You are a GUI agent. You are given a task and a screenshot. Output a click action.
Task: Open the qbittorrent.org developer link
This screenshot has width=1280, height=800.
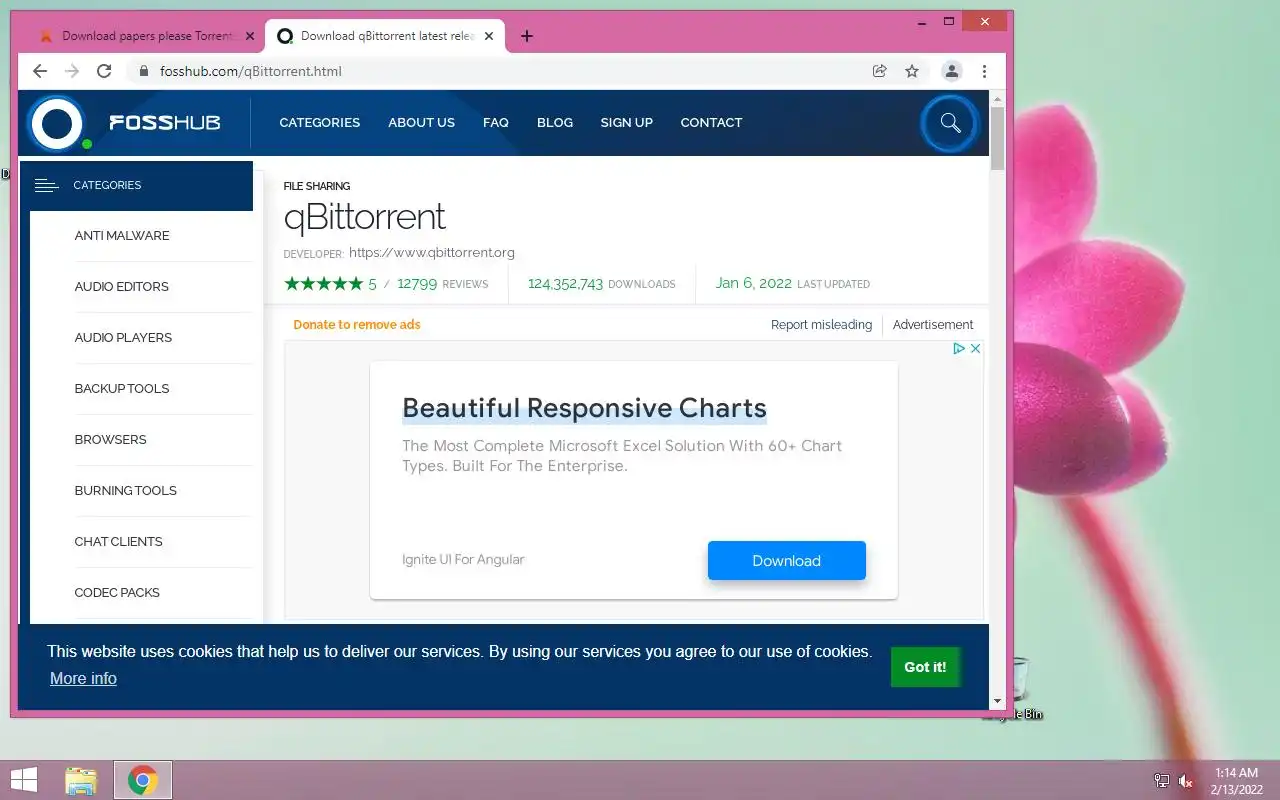point(432,253)
